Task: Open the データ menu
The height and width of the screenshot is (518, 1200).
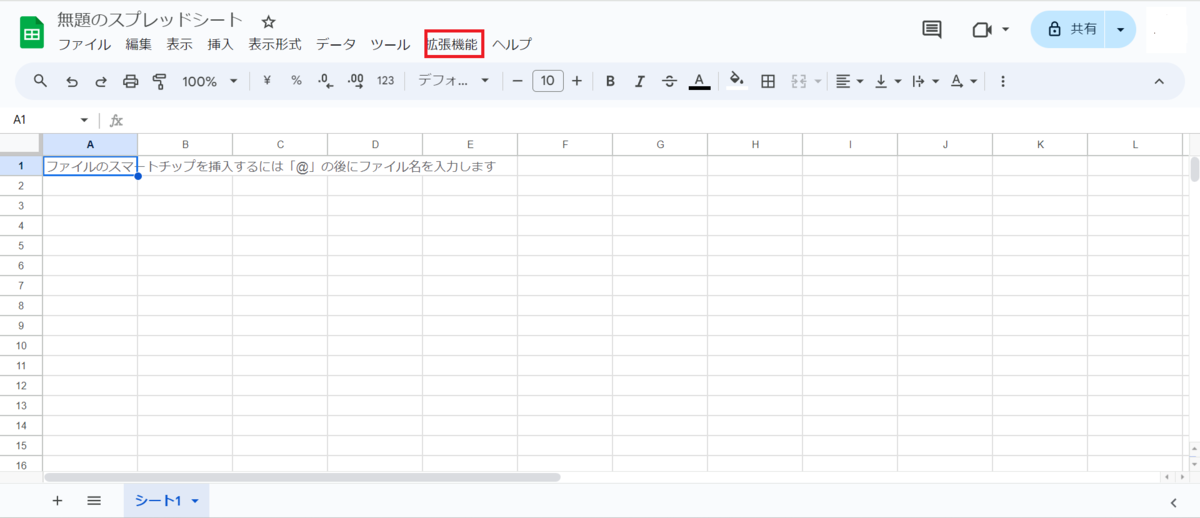Action: (x=336, y=44)
